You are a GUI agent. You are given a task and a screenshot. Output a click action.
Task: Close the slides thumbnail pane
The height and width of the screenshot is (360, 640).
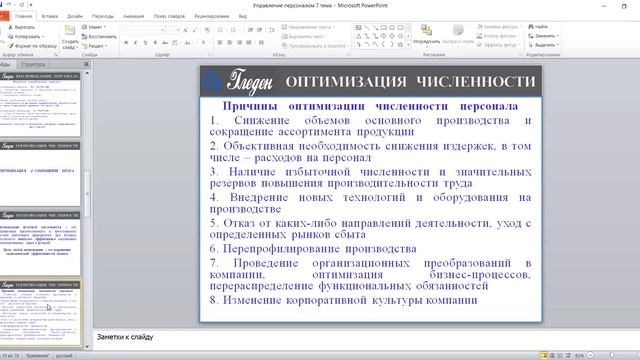(86, 64)
